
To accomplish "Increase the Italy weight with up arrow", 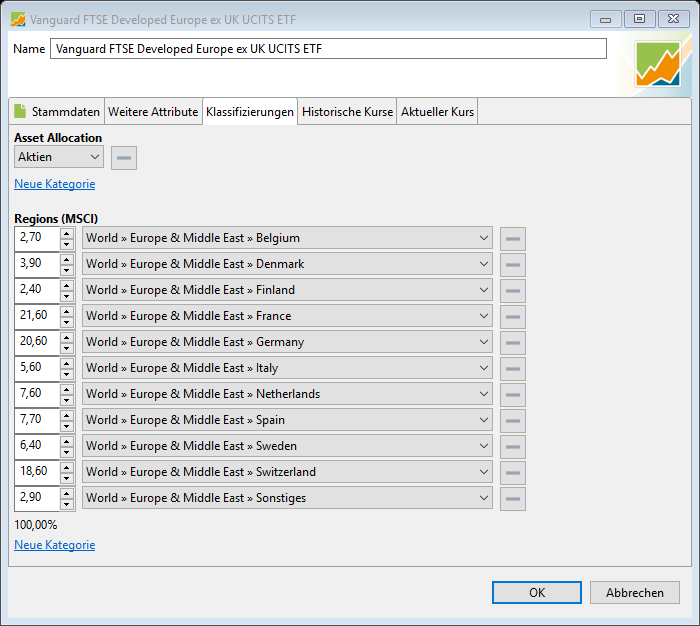I will 67,363.
